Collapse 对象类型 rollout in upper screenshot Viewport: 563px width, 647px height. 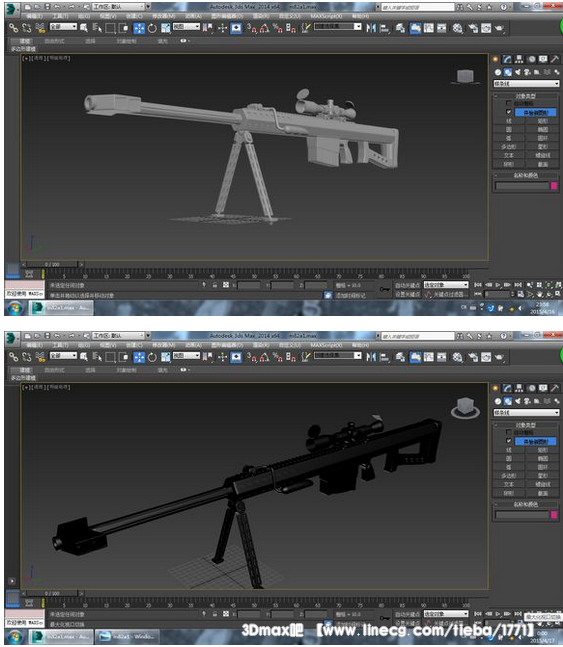526,96
